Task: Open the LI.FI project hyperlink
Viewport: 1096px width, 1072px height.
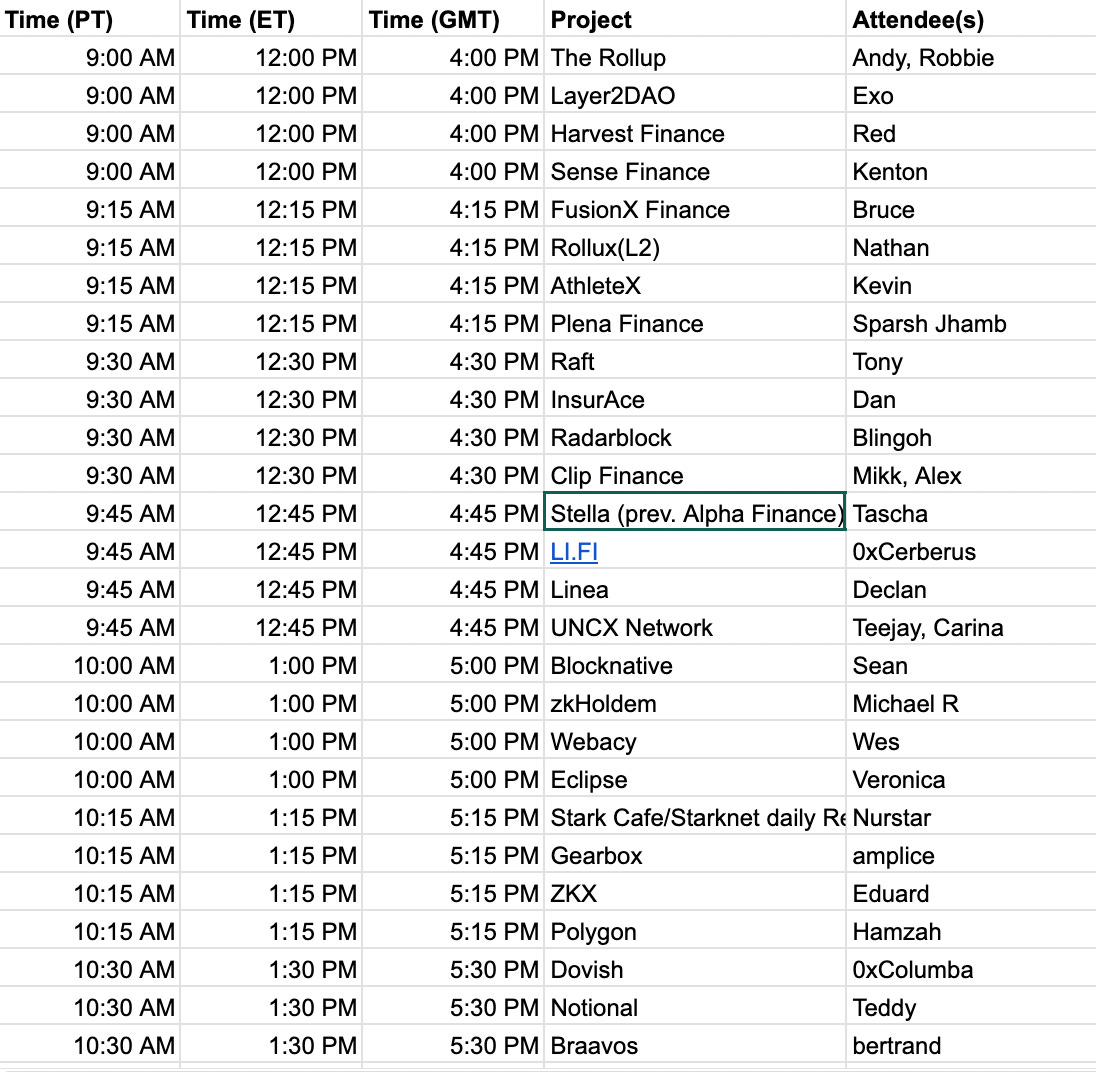Action: click(574, 551)
